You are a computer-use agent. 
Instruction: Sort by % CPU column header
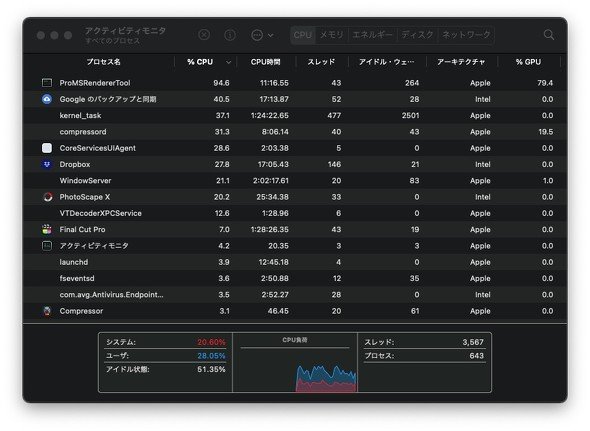[200, 62]
